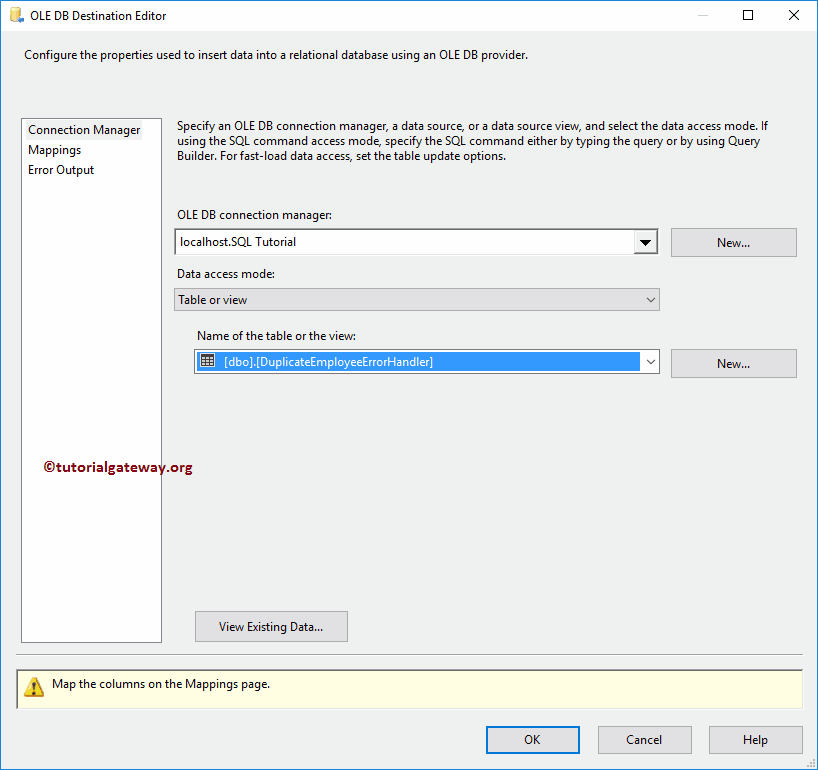818x770 pixels.
Task: Click New next to the table name dropdown
Action: point(733,363)
